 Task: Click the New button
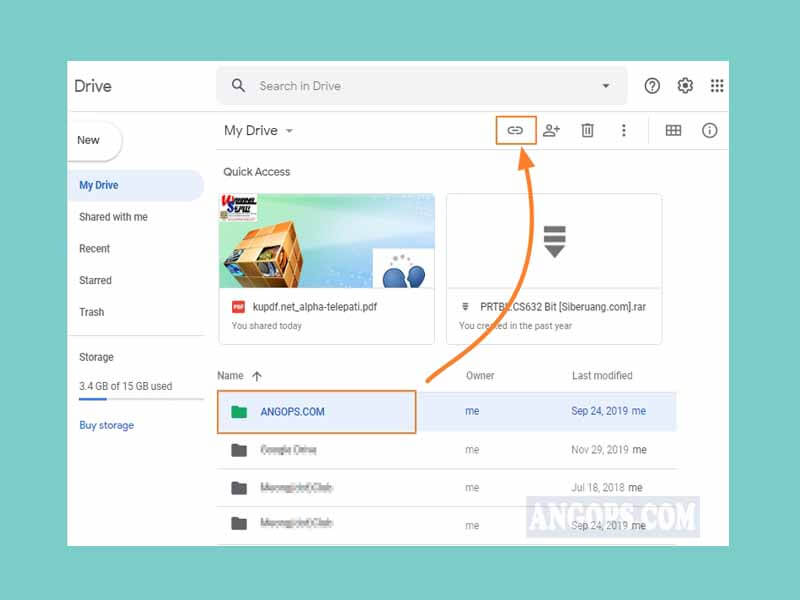tap(94, 140)
